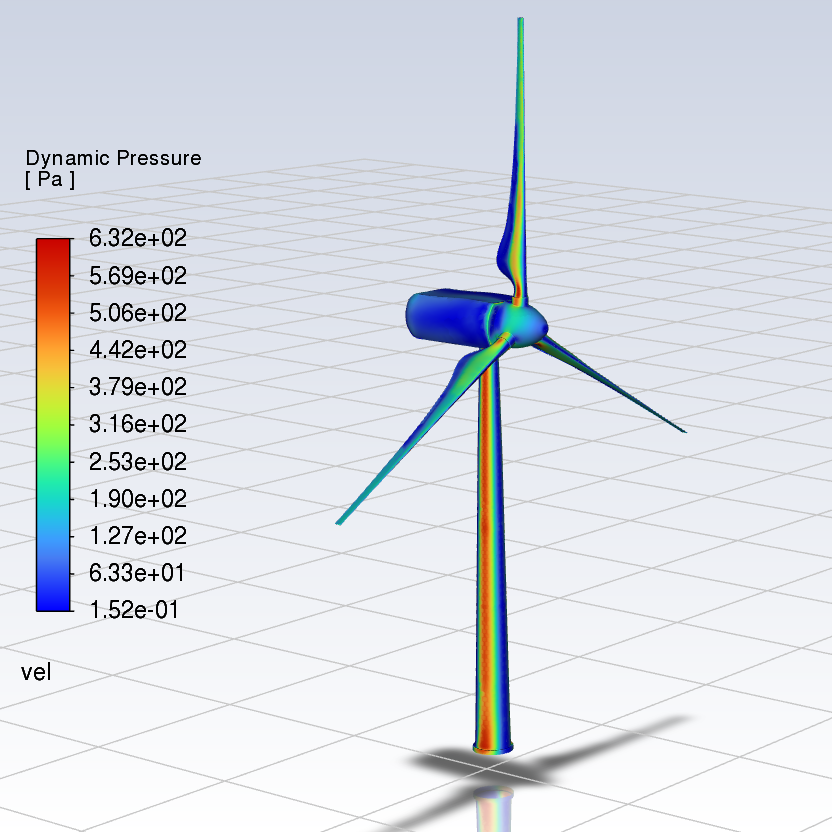Select the 4.42e+02 legend value
This screenshot has height=832, width=832.
pyautogui.click(x=138, y=350)
